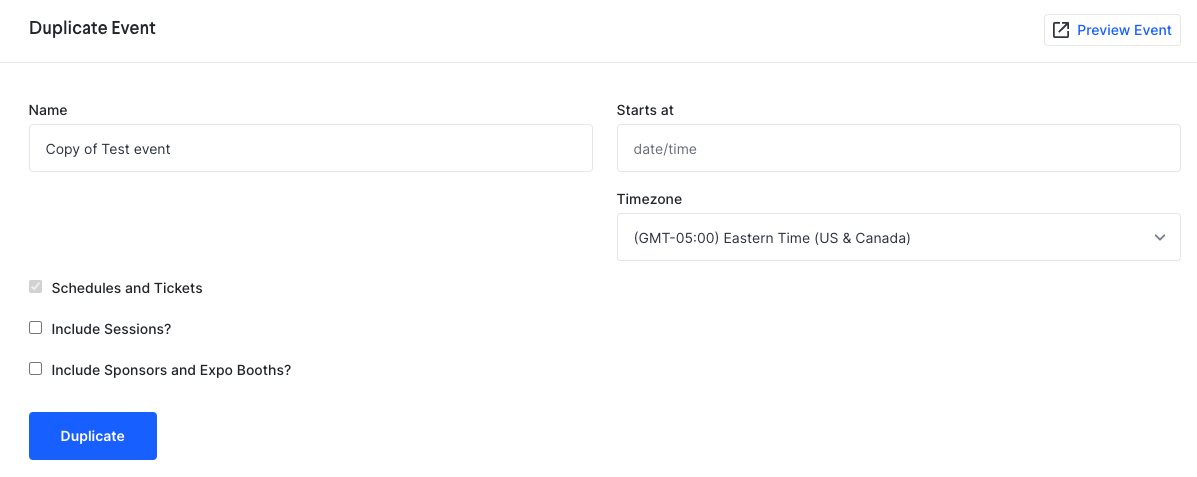Toggle the grayed Schedules and Tickets checkbox
Viewport: 1197px width, 477px height.
pos(35,288)
